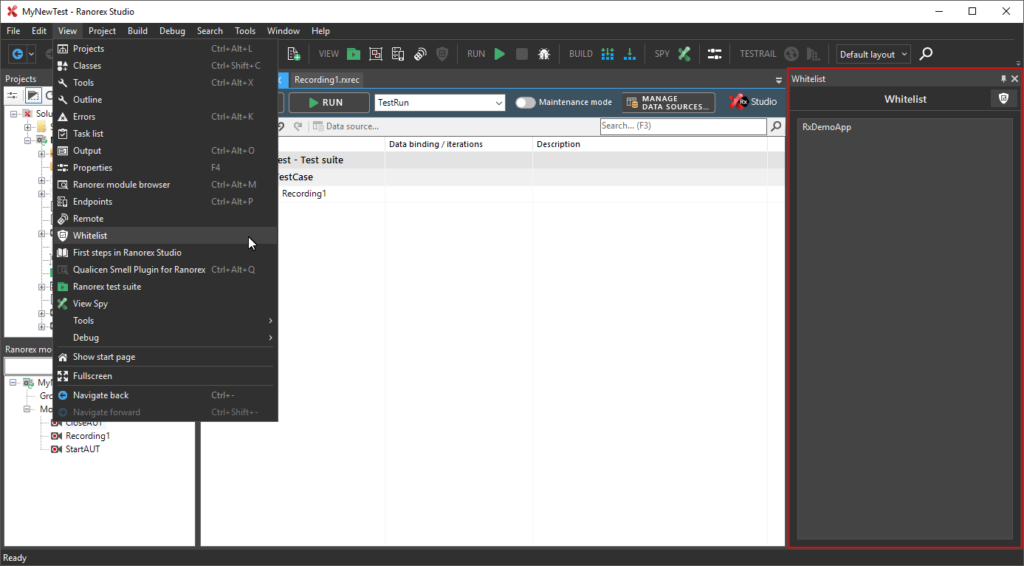
Task: Click the Projects panel sliders icon
Action: (x=12, y=95)
